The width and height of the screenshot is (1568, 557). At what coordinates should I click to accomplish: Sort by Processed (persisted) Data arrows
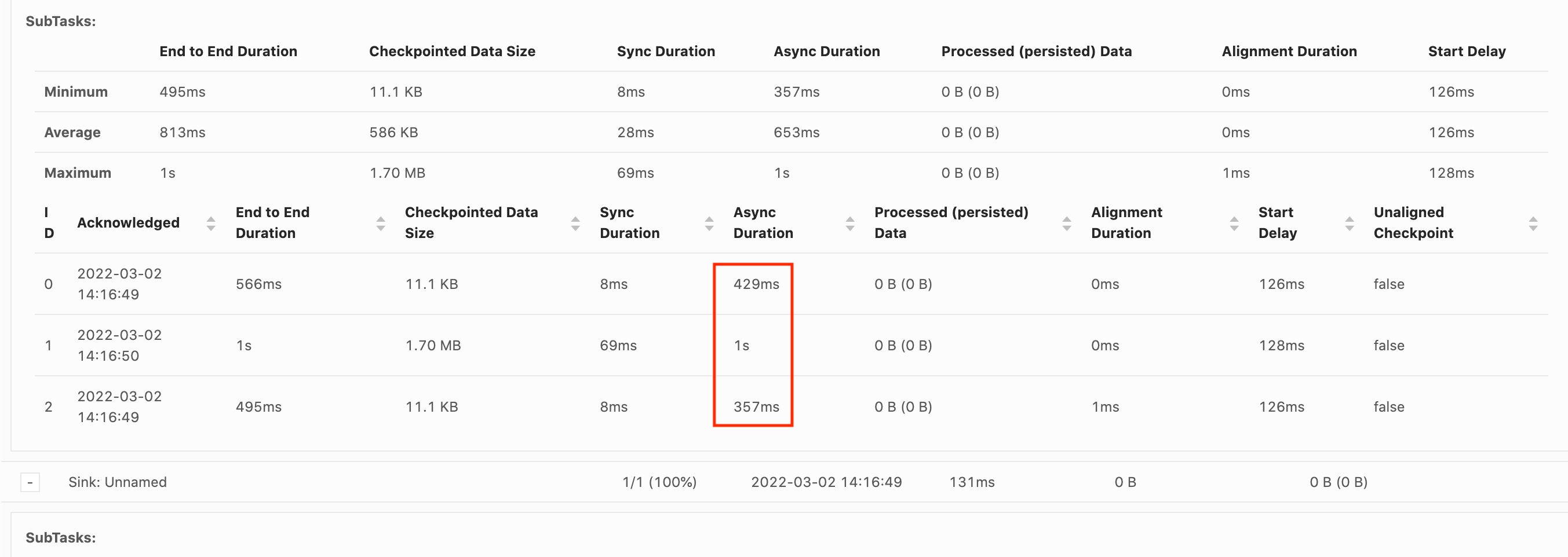(x=1066, y=223)
